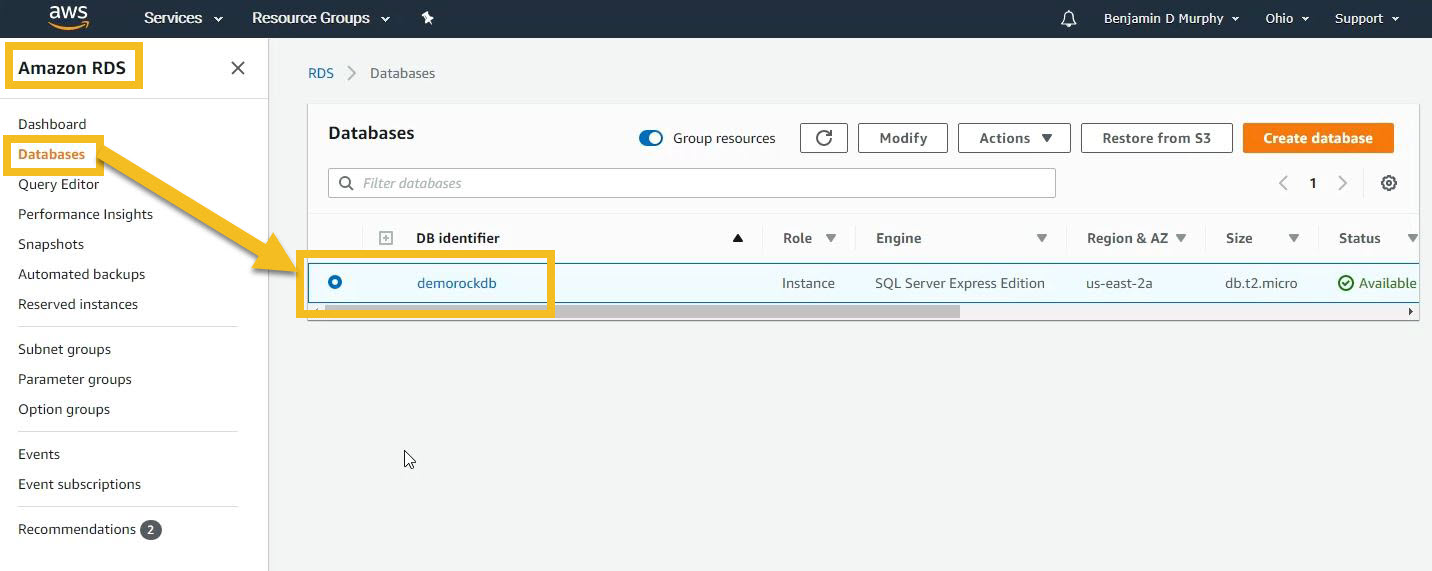The width and height of the screenshot is (1432, 571).
Task: Click the Engine column sort arrow
Action: [1041, 238]
